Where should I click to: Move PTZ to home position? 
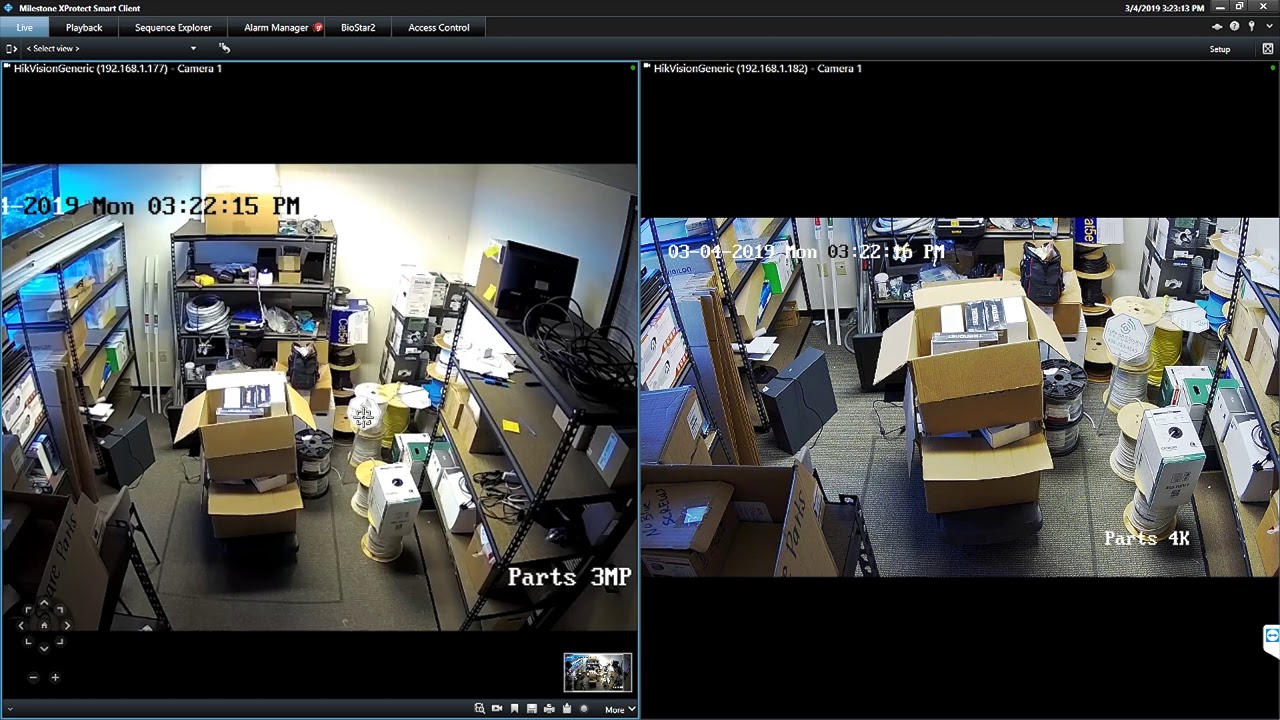click(x=43, y=626)
